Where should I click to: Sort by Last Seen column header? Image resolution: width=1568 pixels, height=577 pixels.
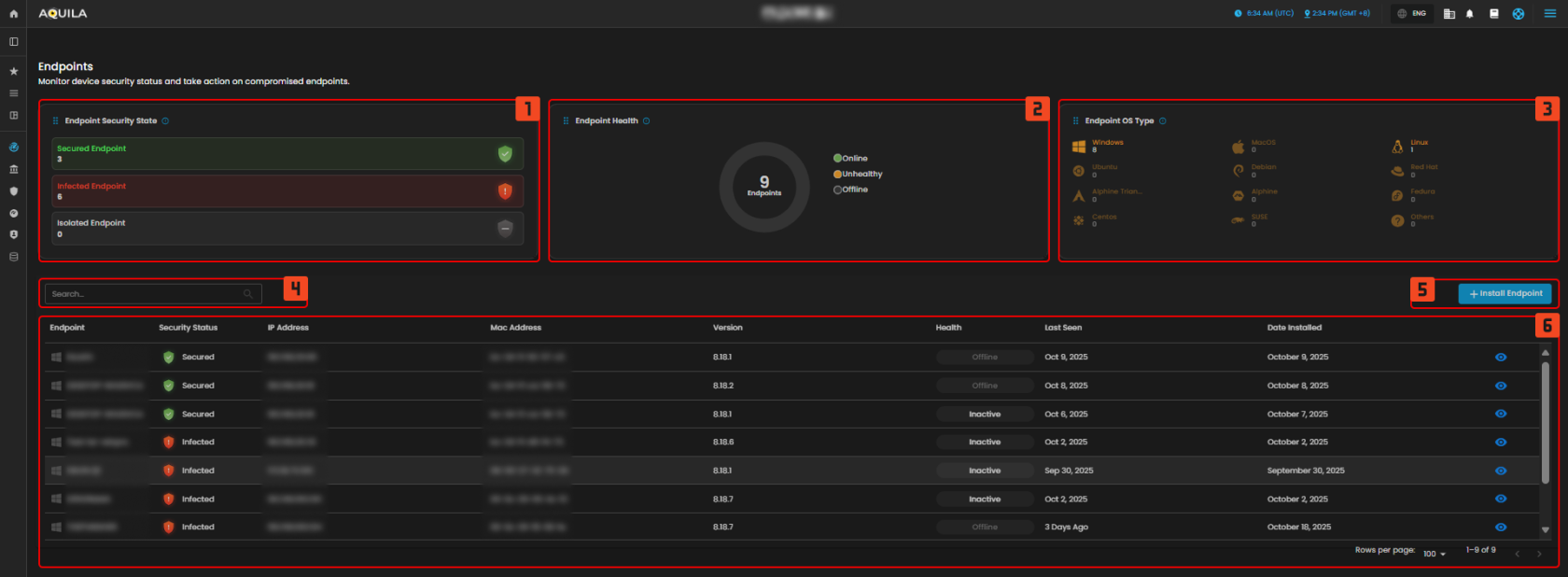pos(1063,328)
